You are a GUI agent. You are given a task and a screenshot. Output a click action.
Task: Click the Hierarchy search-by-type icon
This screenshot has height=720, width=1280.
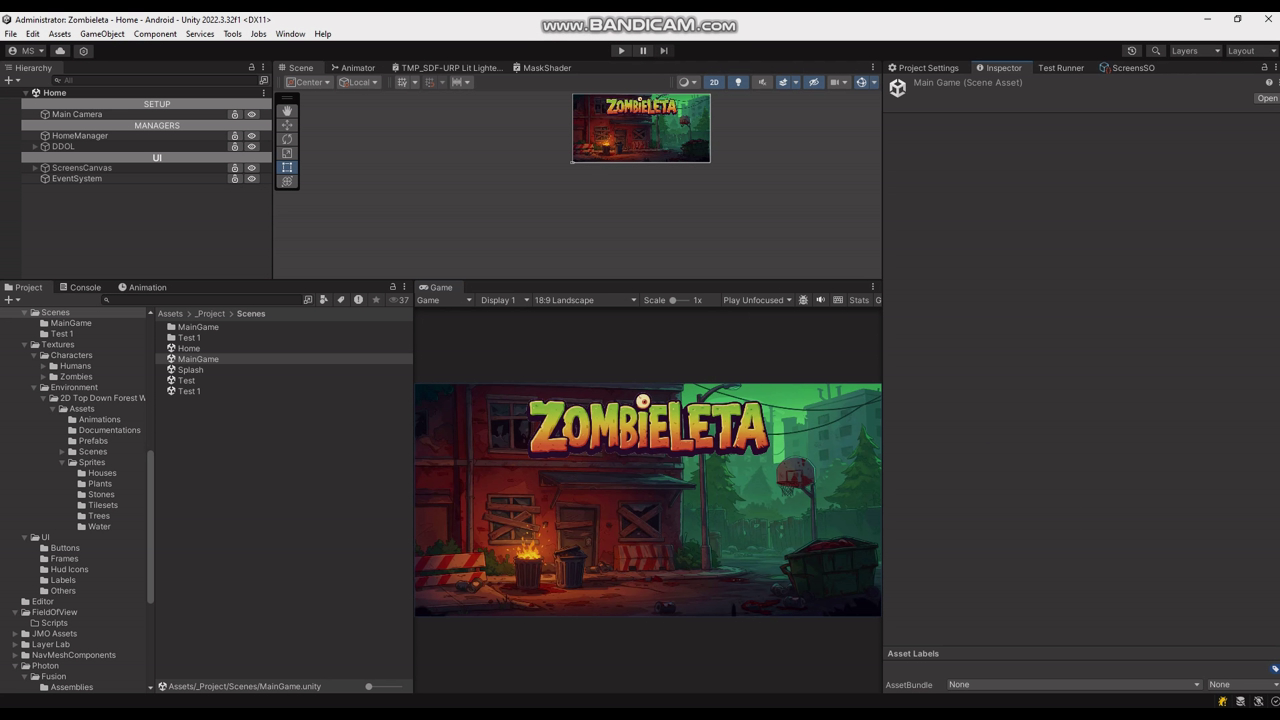[264, 80]
